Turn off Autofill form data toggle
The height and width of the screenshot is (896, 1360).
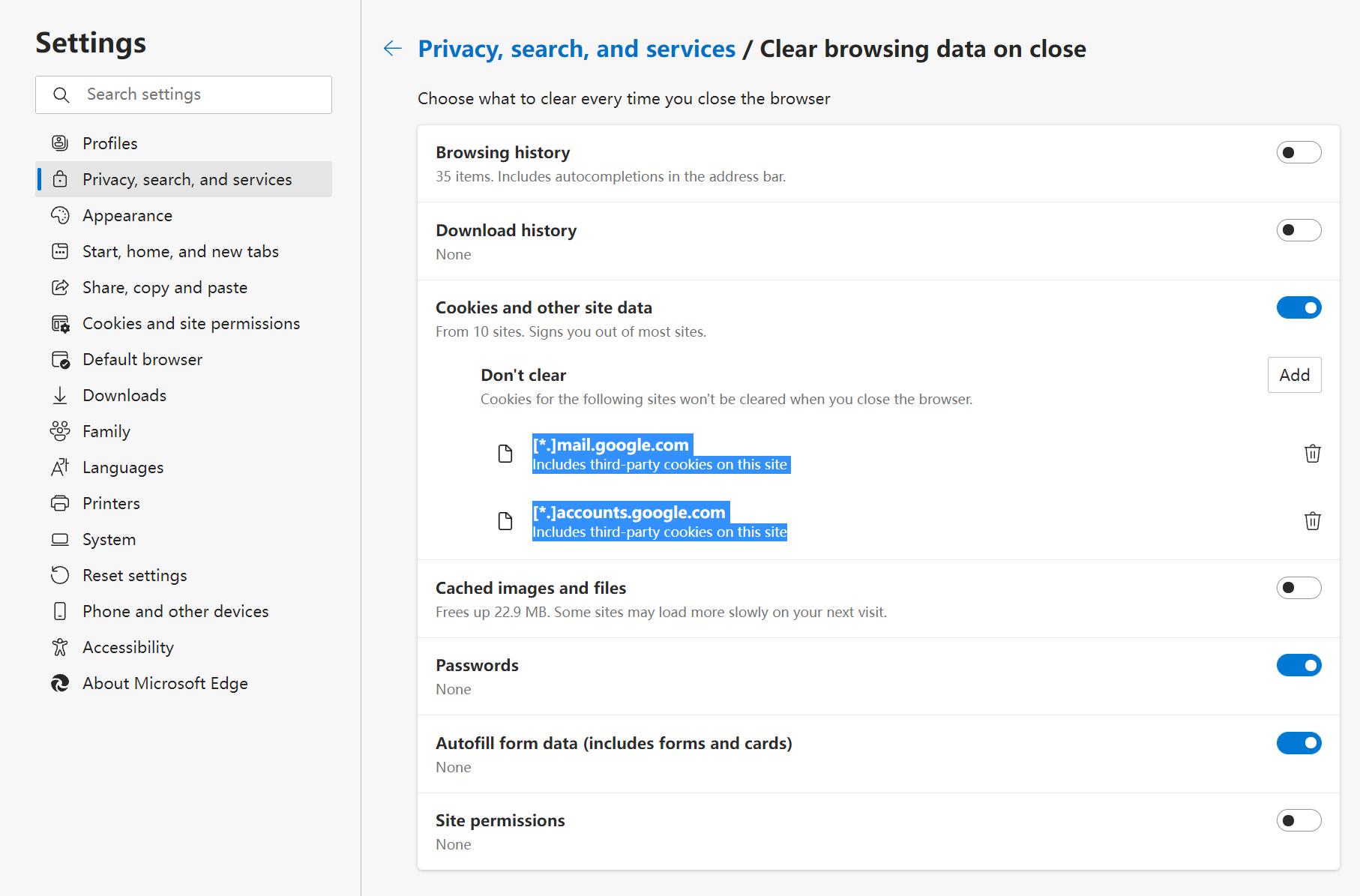pyautogui.click(x=1299, y=743)
